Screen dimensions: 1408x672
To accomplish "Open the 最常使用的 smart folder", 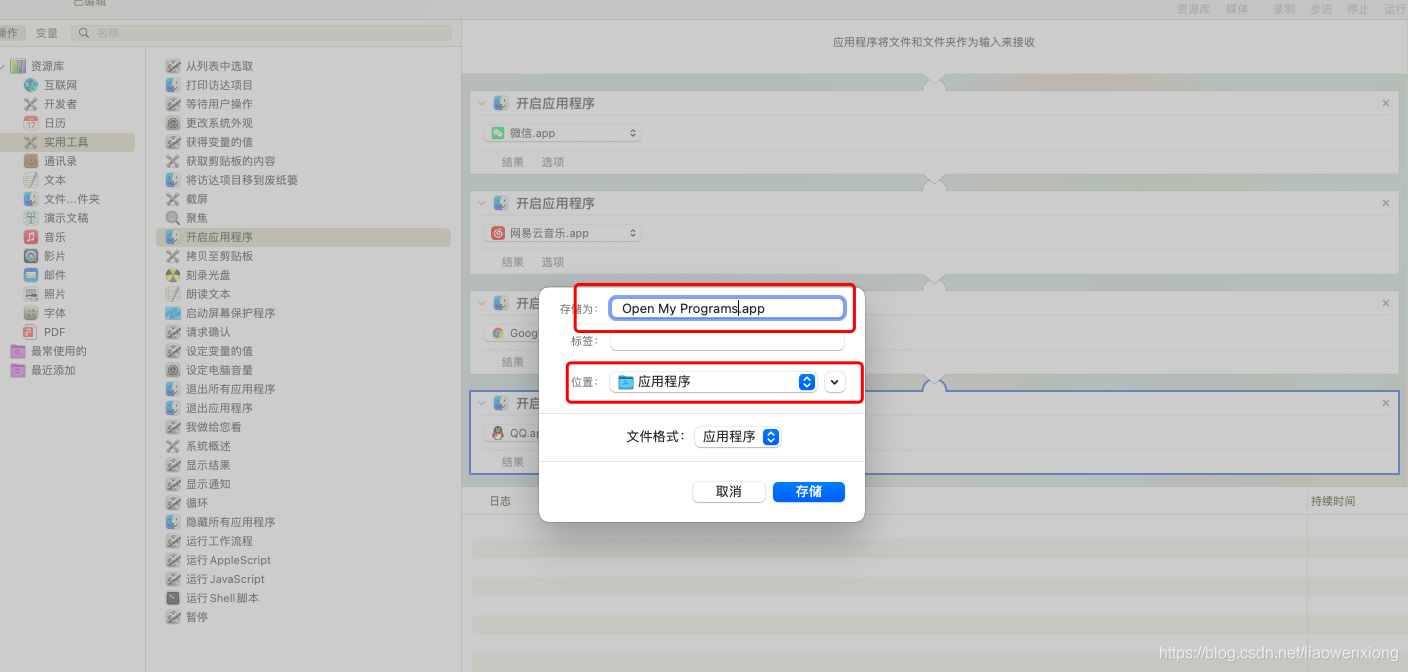I will click(x=58, y=351).
